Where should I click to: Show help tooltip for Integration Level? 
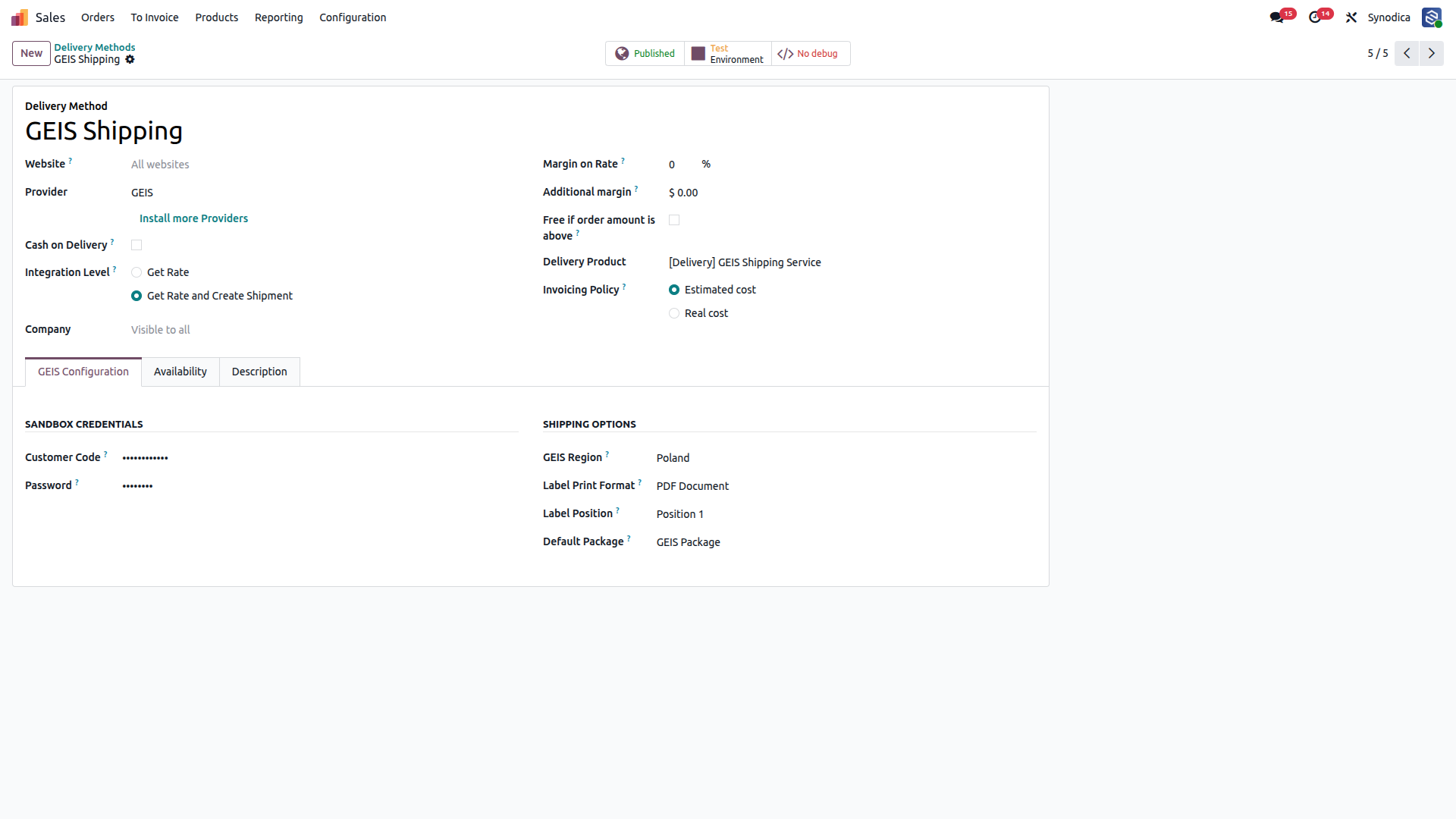[115, 269]
